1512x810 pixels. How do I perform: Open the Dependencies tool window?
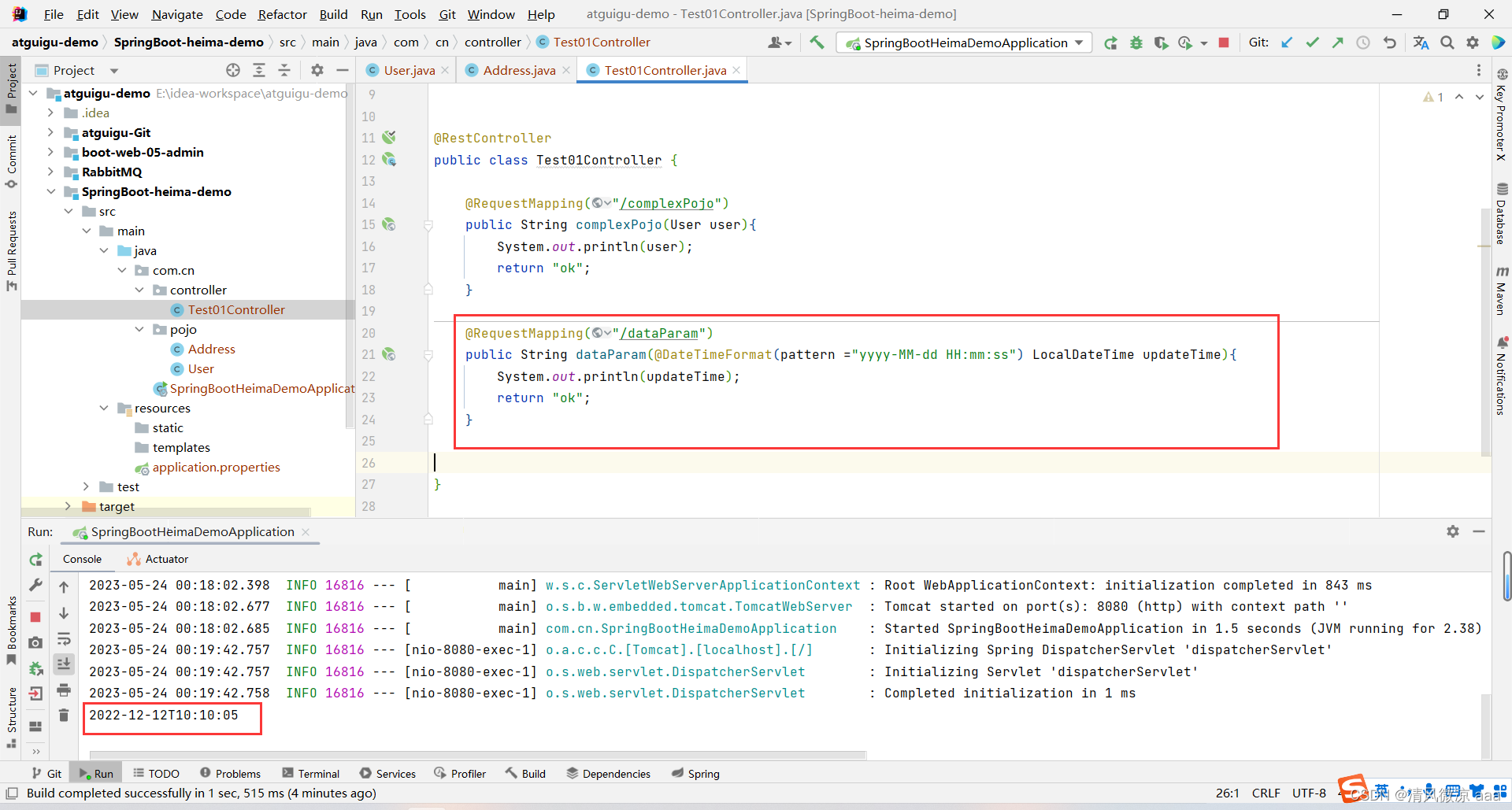point(609,774)
